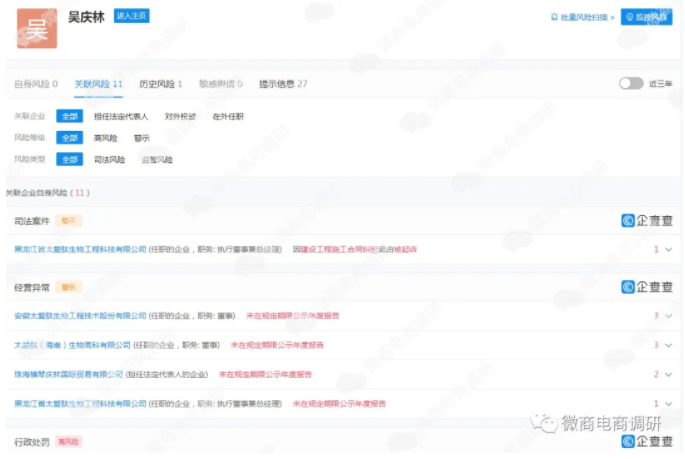
Task: Click the 司法案件 section heading
Action: point(32,221)
